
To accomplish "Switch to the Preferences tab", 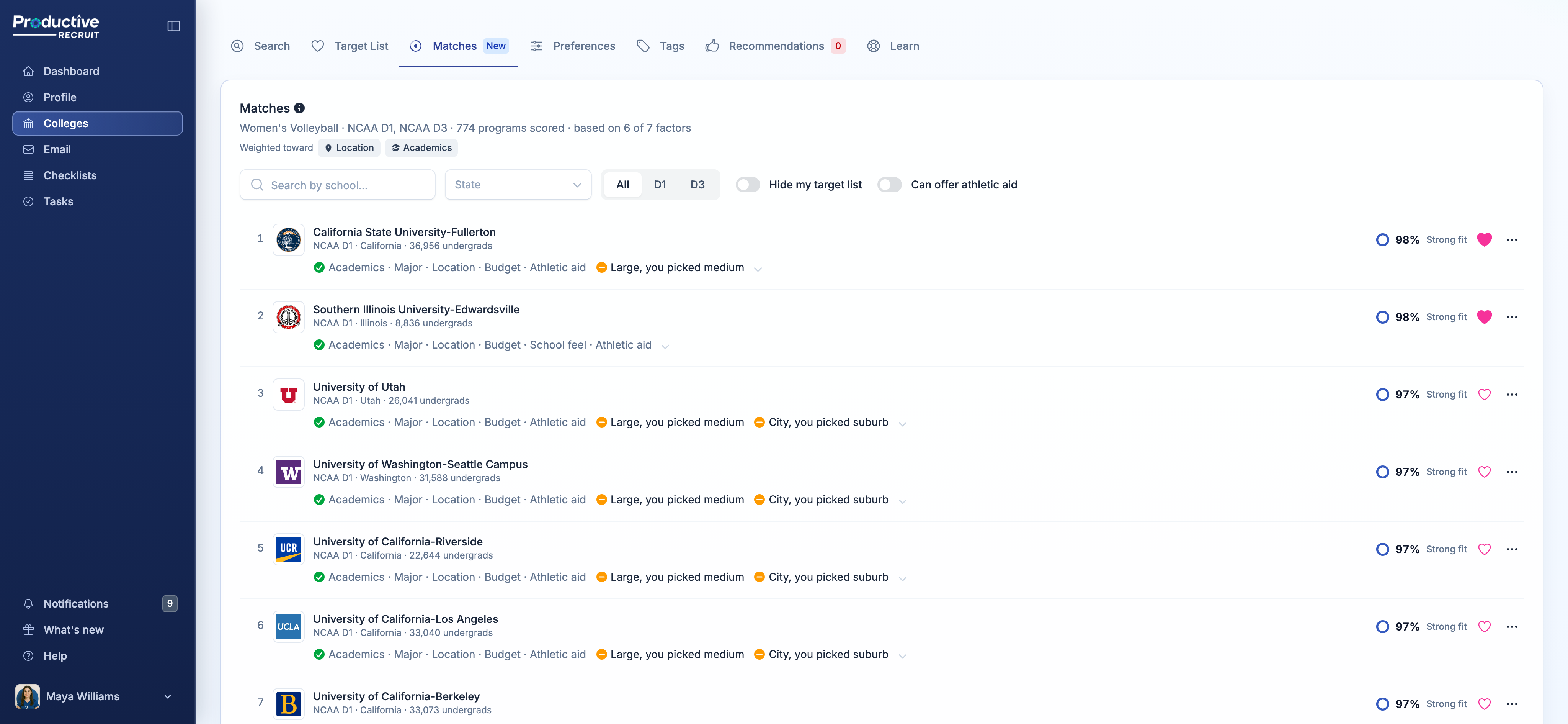I will 573,46.
